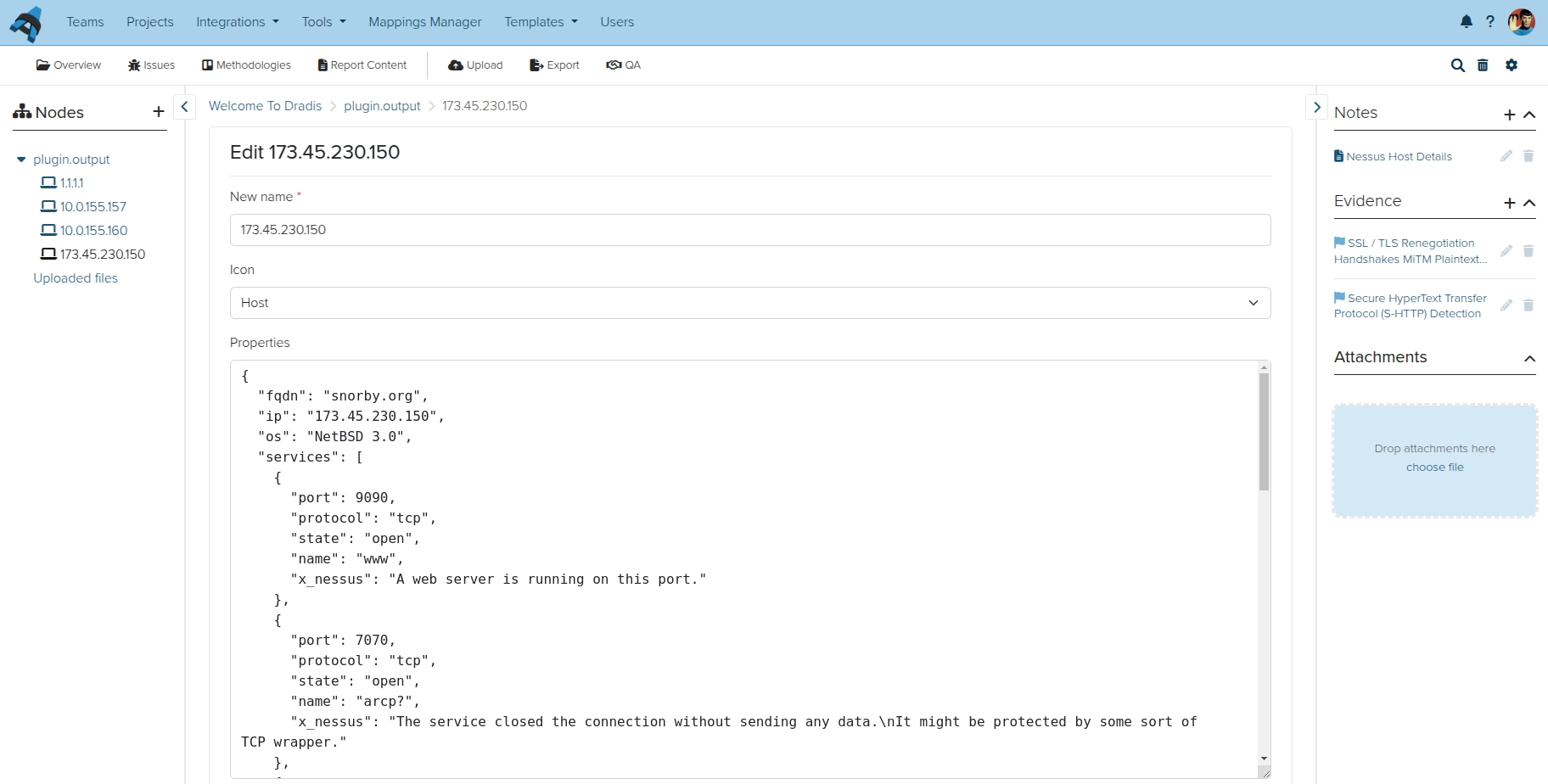The width and height of the screenshot is (1548, 784).
Task: Add a new node with plus icon
Action: tap(159, 112)
